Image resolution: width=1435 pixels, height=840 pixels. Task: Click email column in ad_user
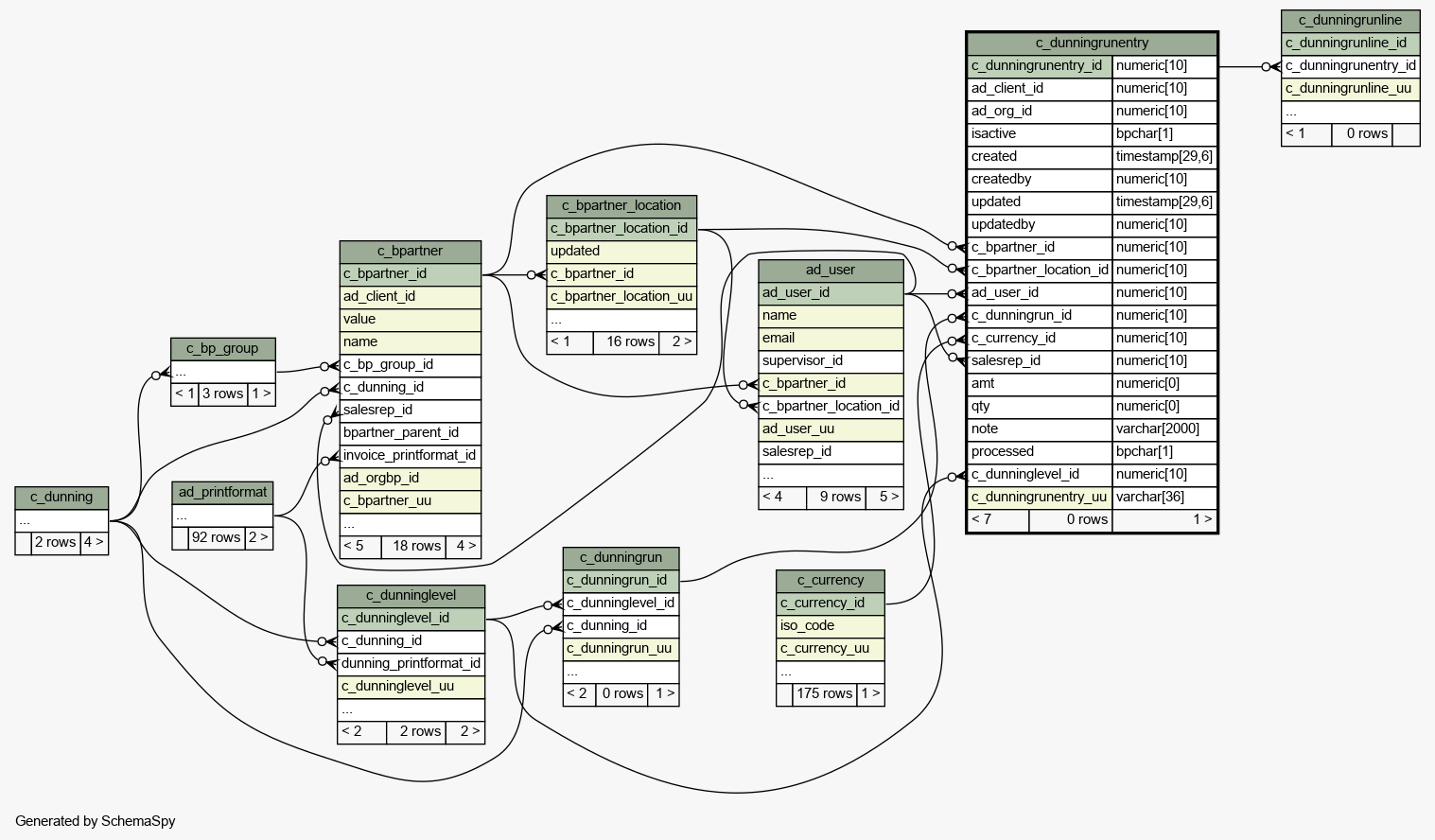pyautogui.click(x=831, y=338)
